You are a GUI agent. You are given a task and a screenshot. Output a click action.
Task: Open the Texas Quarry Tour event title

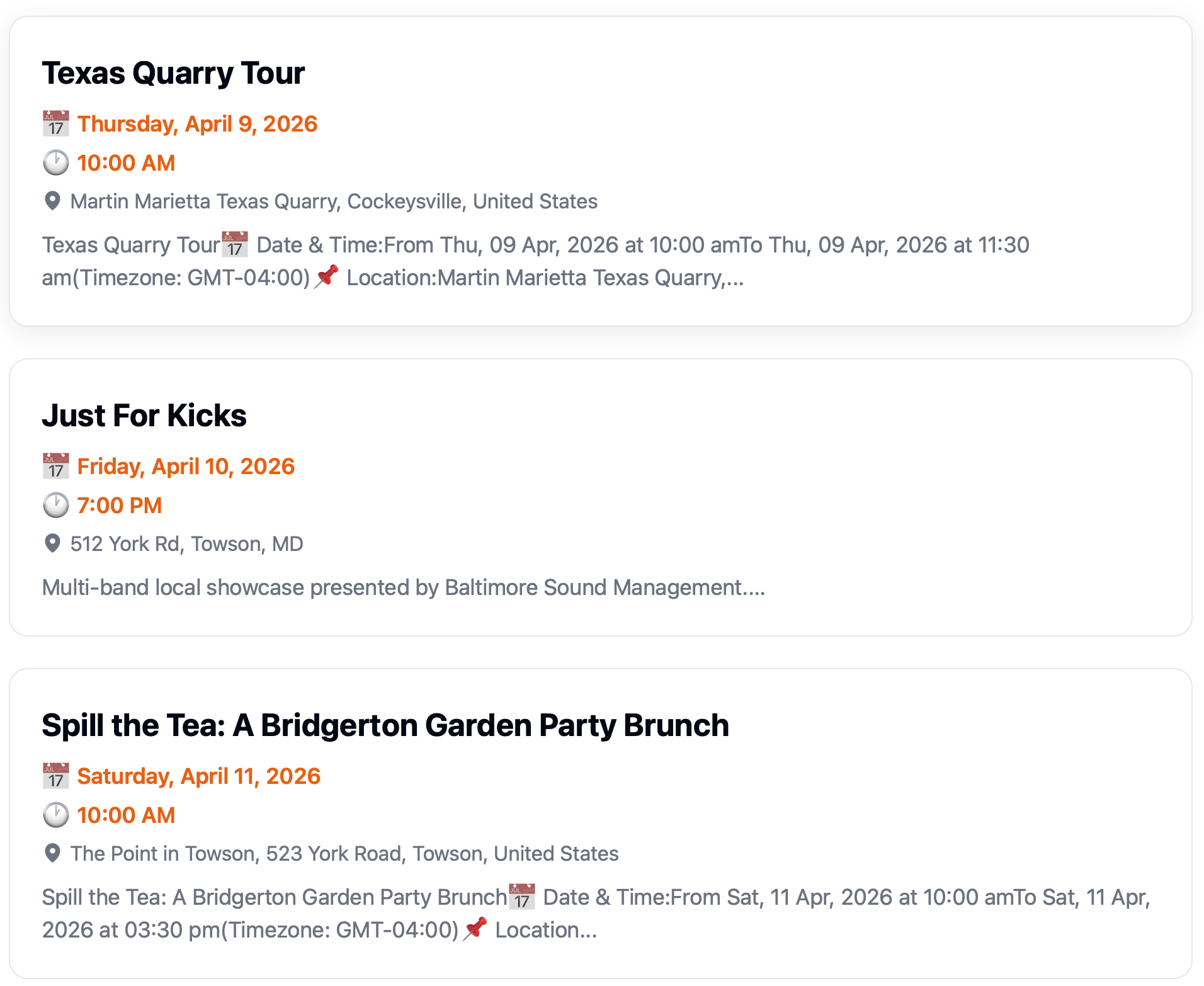[x=173, y=73]
